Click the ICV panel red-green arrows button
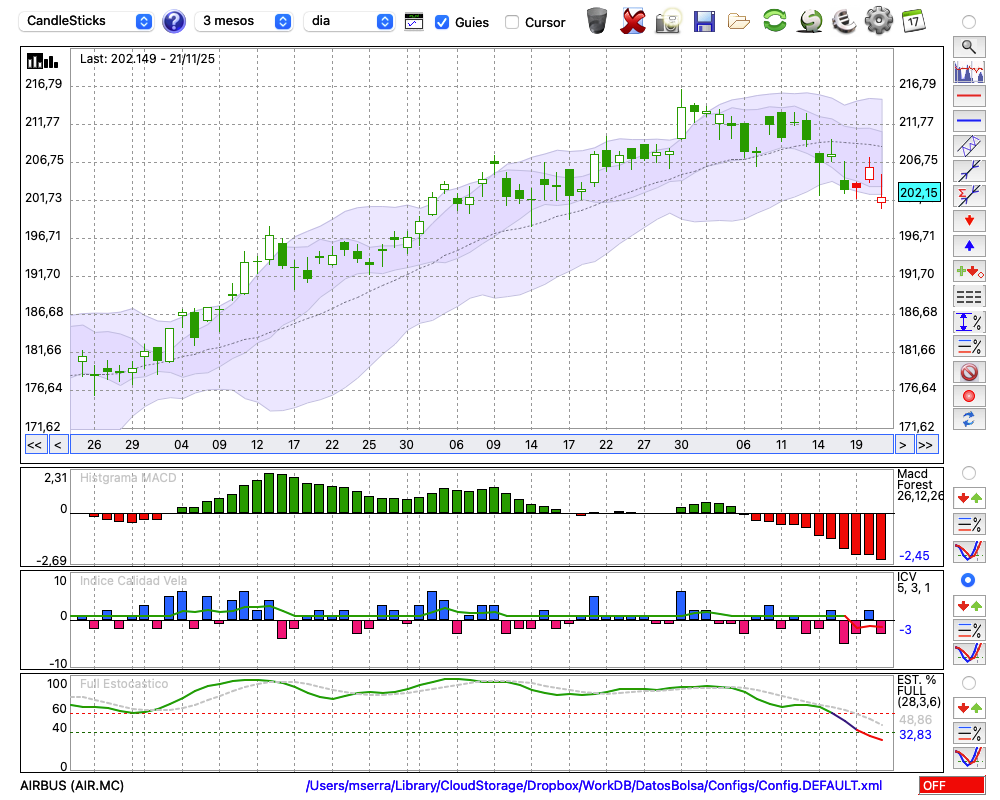The height and width of the screenshot is (800, 1000). (x=969, y=605)
